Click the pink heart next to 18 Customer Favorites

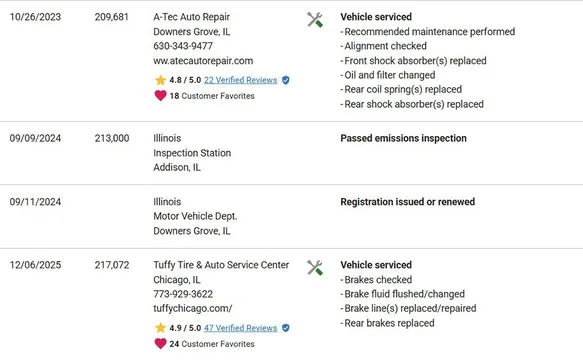click(x=160, y=96)
